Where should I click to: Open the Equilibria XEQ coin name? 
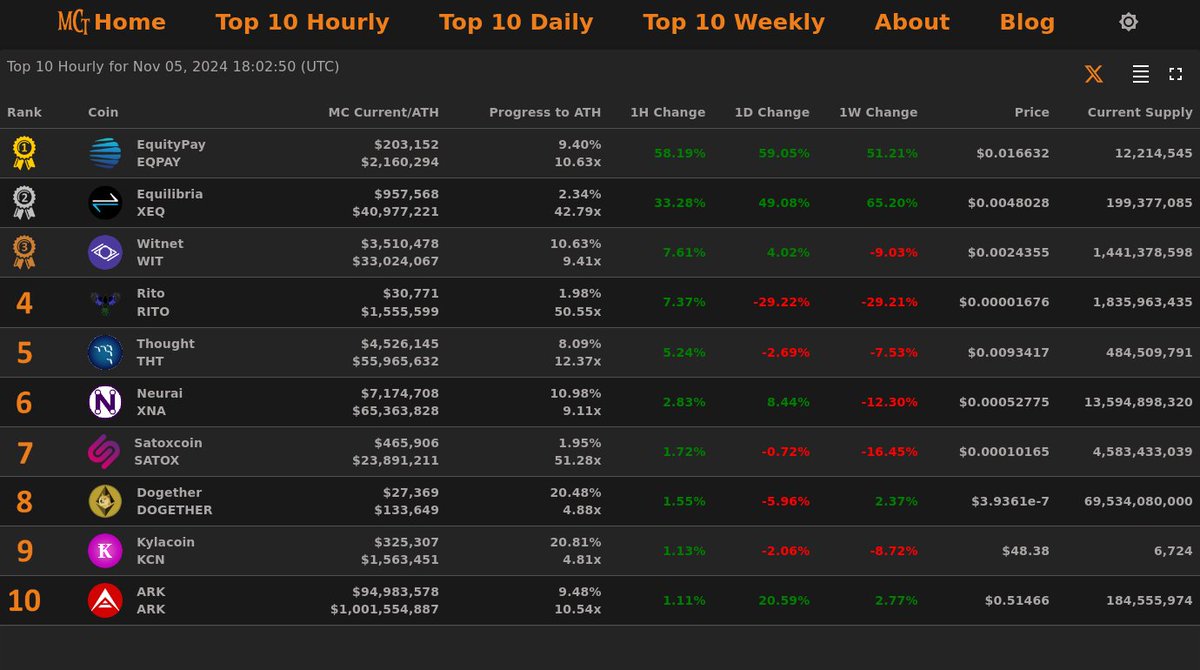170,203
